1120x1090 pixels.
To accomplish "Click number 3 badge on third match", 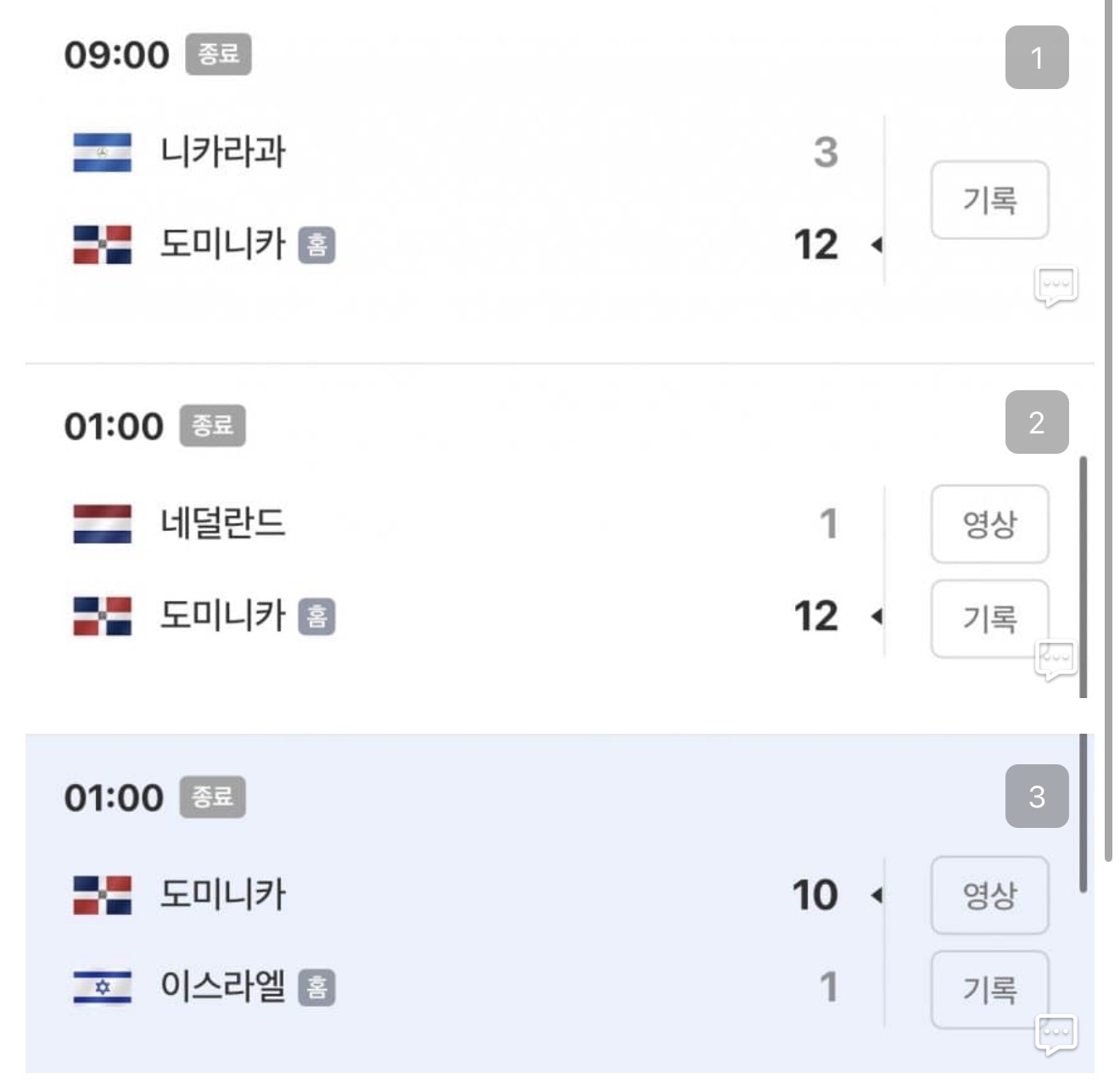I will click(1036, 797).
